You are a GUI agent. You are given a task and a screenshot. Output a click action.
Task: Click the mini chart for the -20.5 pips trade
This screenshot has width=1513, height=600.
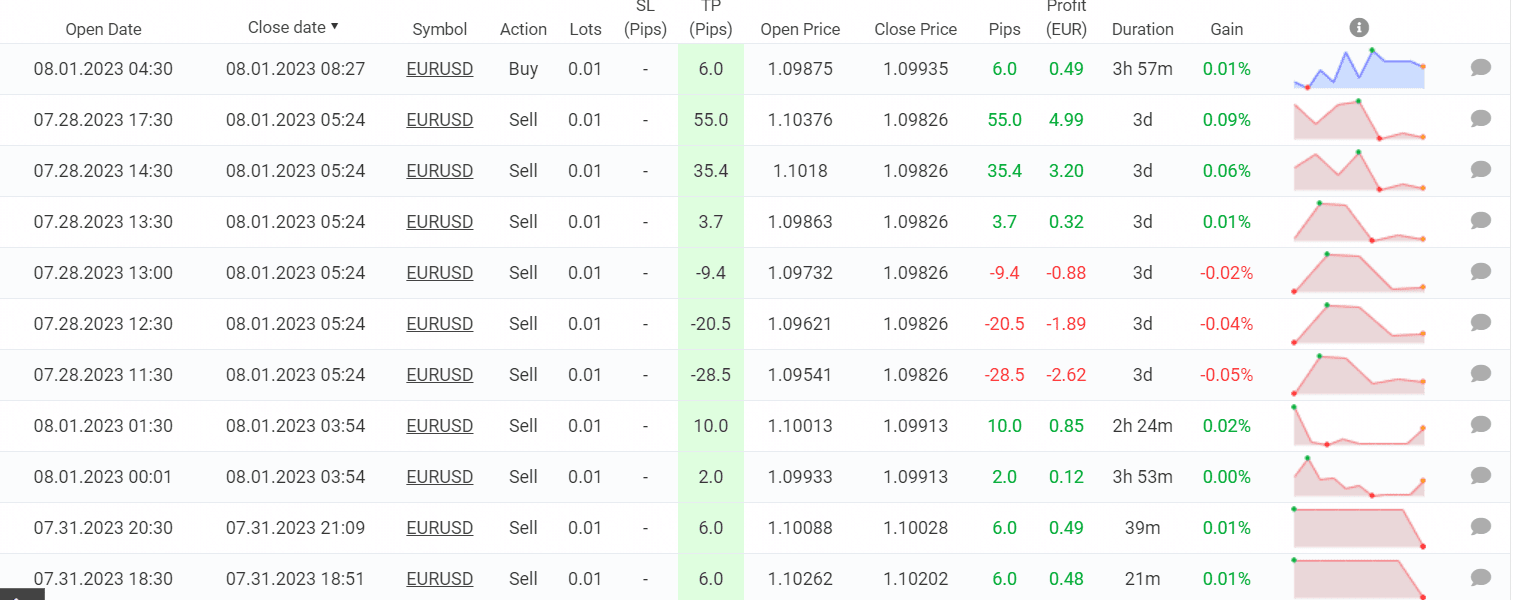click(x=1358, y=324)
